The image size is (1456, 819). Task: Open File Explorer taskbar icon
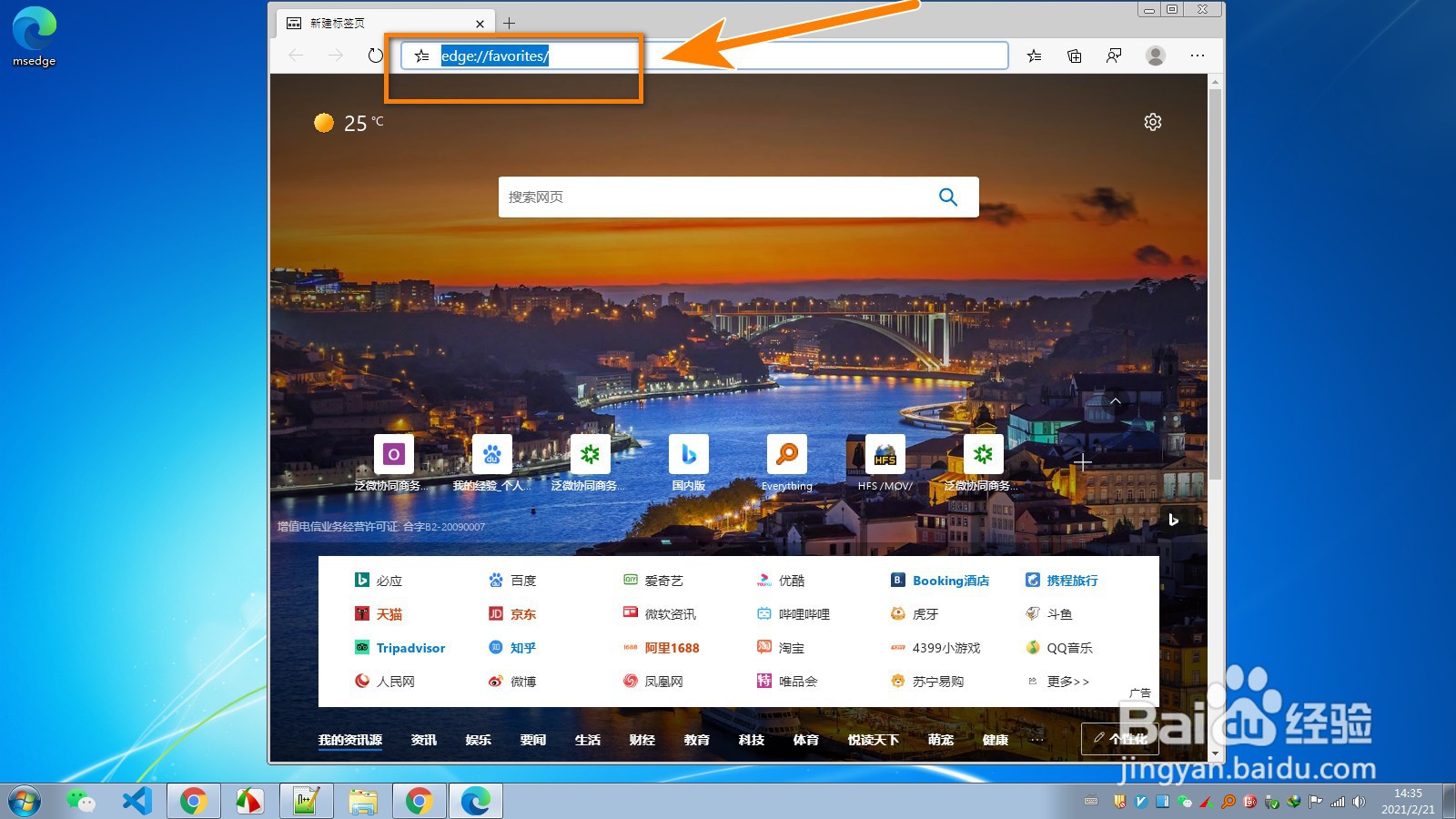pos(362,801)
